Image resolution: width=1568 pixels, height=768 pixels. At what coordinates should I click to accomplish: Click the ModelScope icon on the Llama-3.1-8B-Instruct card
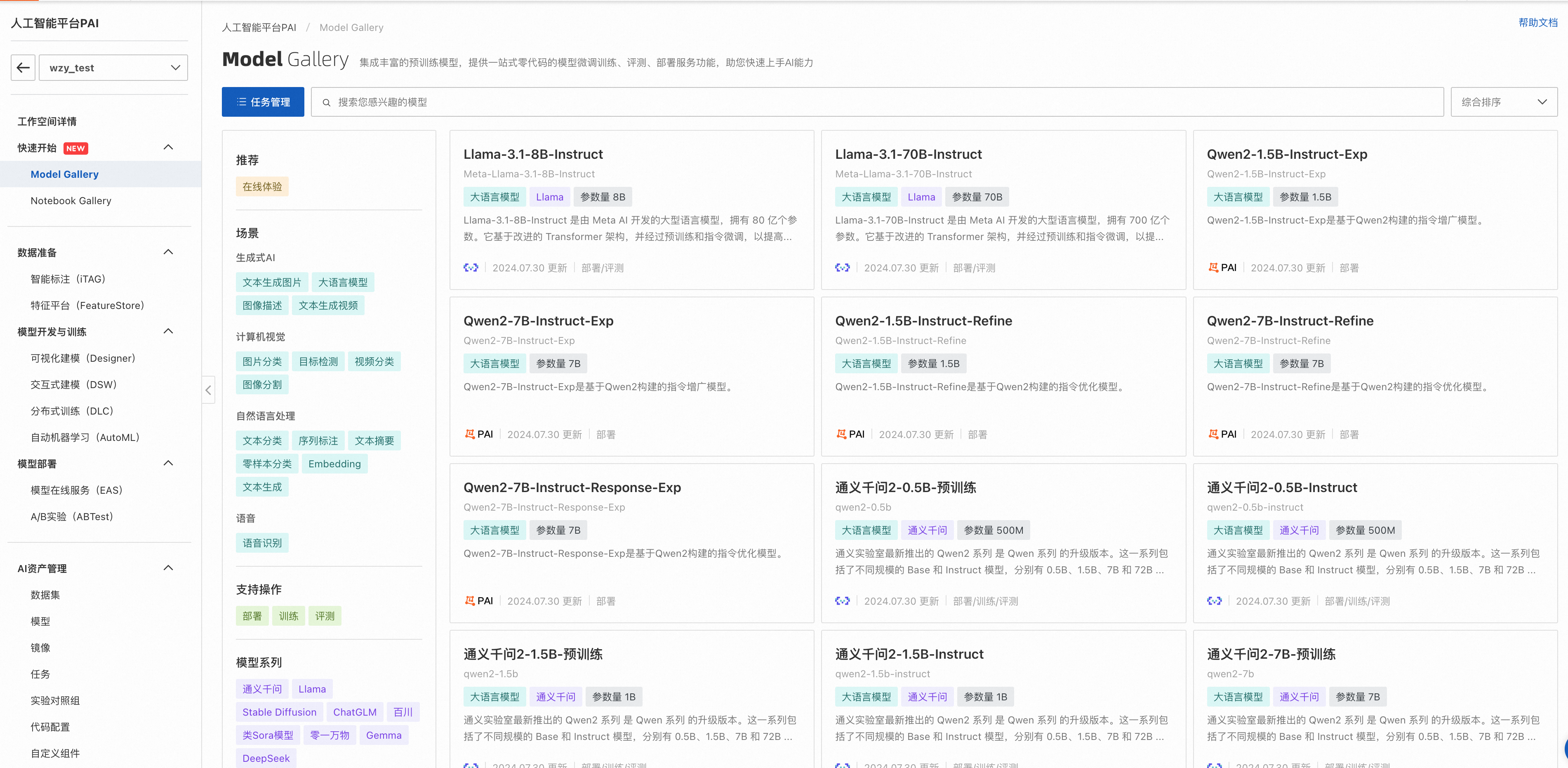click(471, 268)
